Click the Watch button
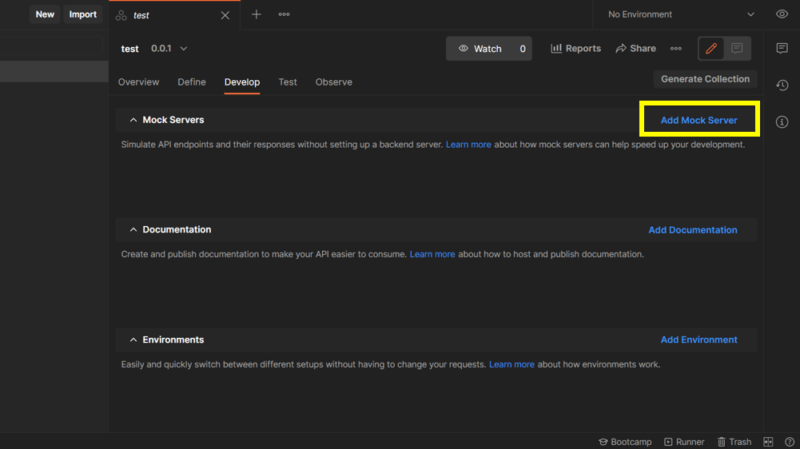Image resolution: width=800 pixels, height=449 pixels. [480, 48]
